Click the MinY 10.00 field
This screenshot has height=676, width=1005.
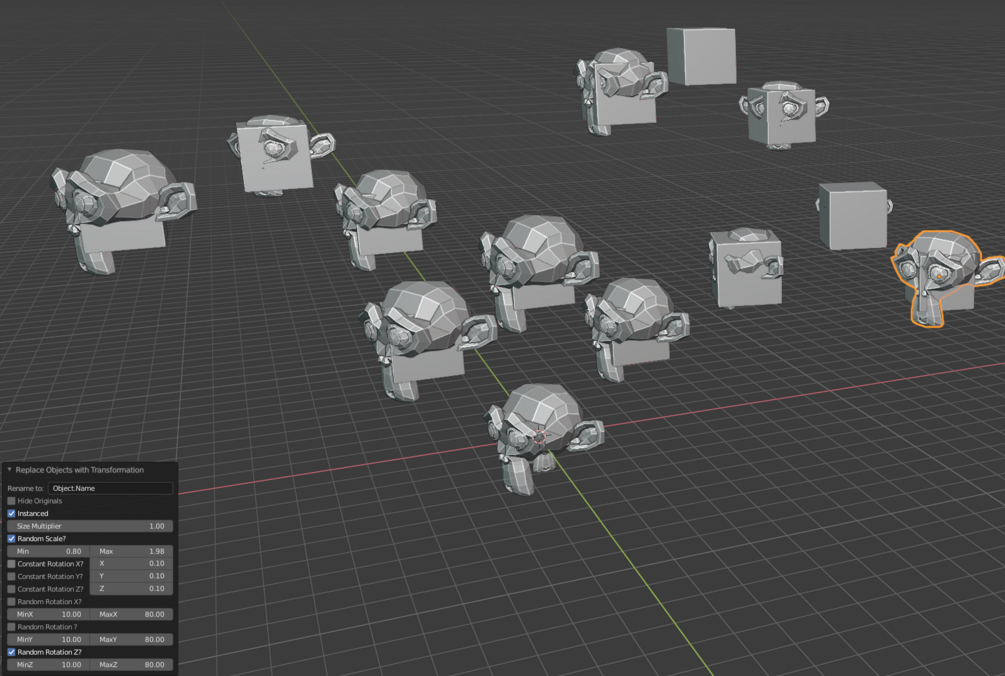48,639
